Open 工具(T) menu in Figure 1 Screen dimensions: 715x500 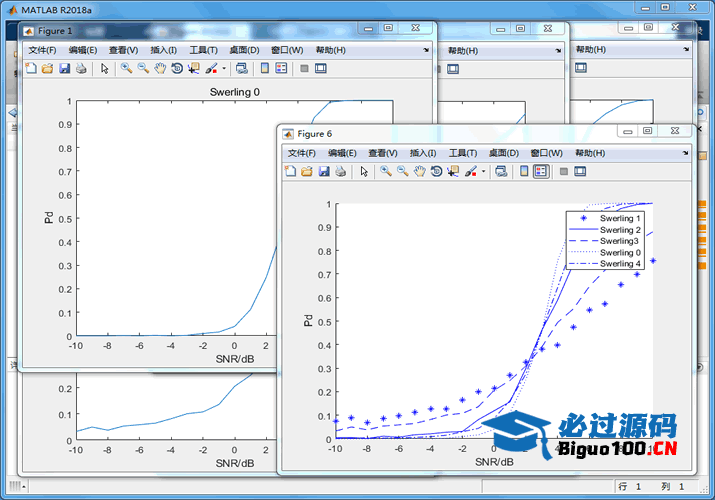pos(203,50)
